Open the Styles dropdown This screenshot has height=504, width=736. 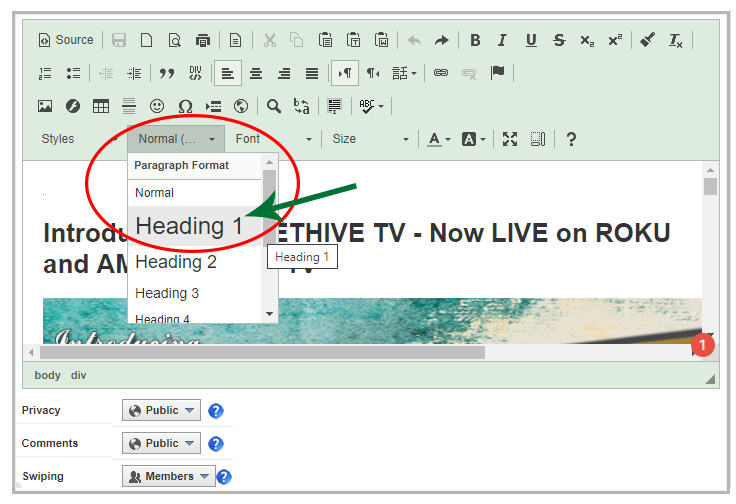[80, 139]
